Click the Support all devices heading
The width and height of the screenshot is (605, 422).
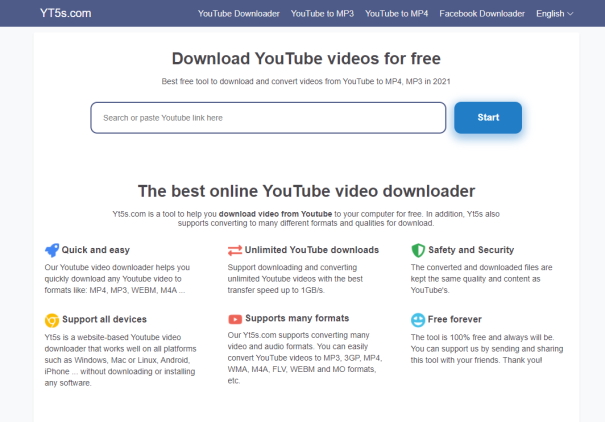105,319
